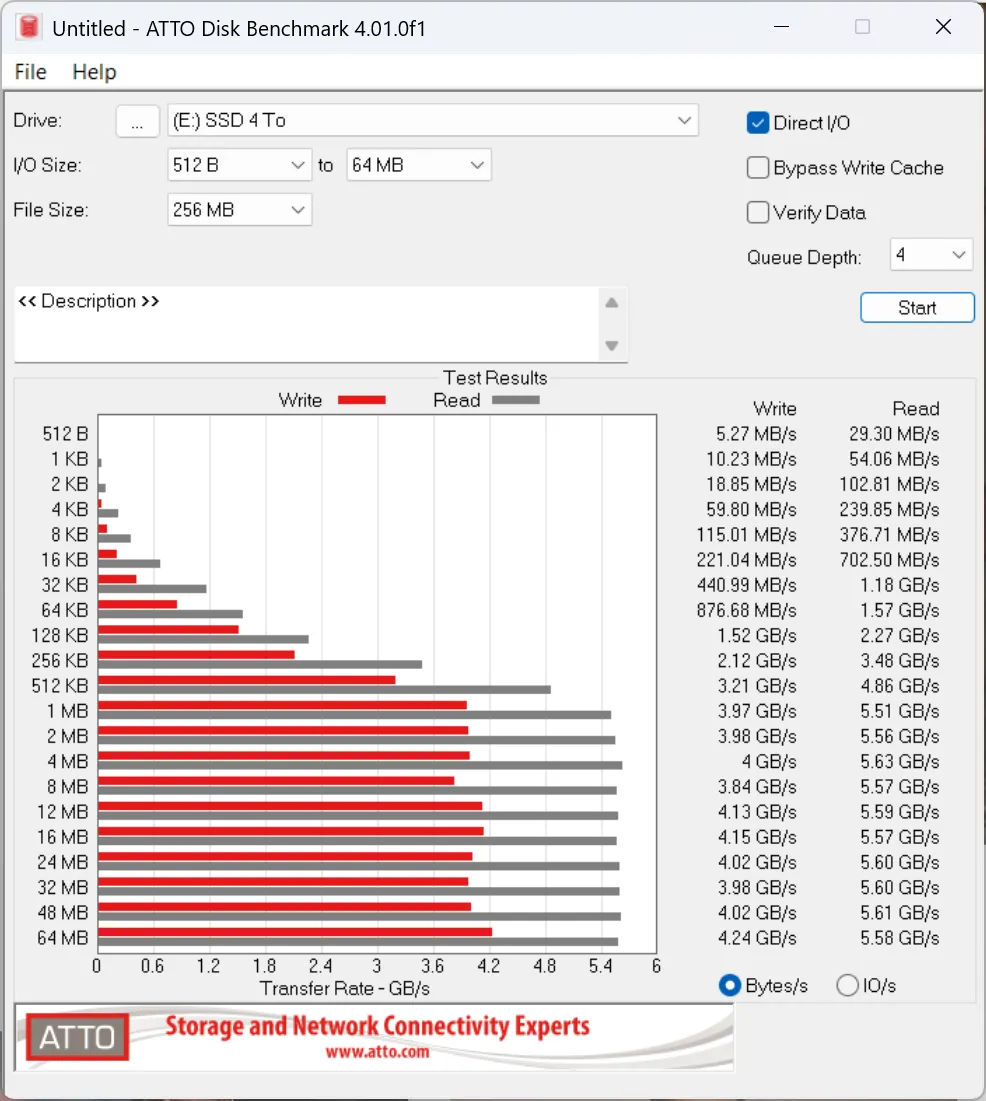
Task: Maximize the ATTO Disk Benchmark window
Action: pyautogui.click(x=862, y=28)
